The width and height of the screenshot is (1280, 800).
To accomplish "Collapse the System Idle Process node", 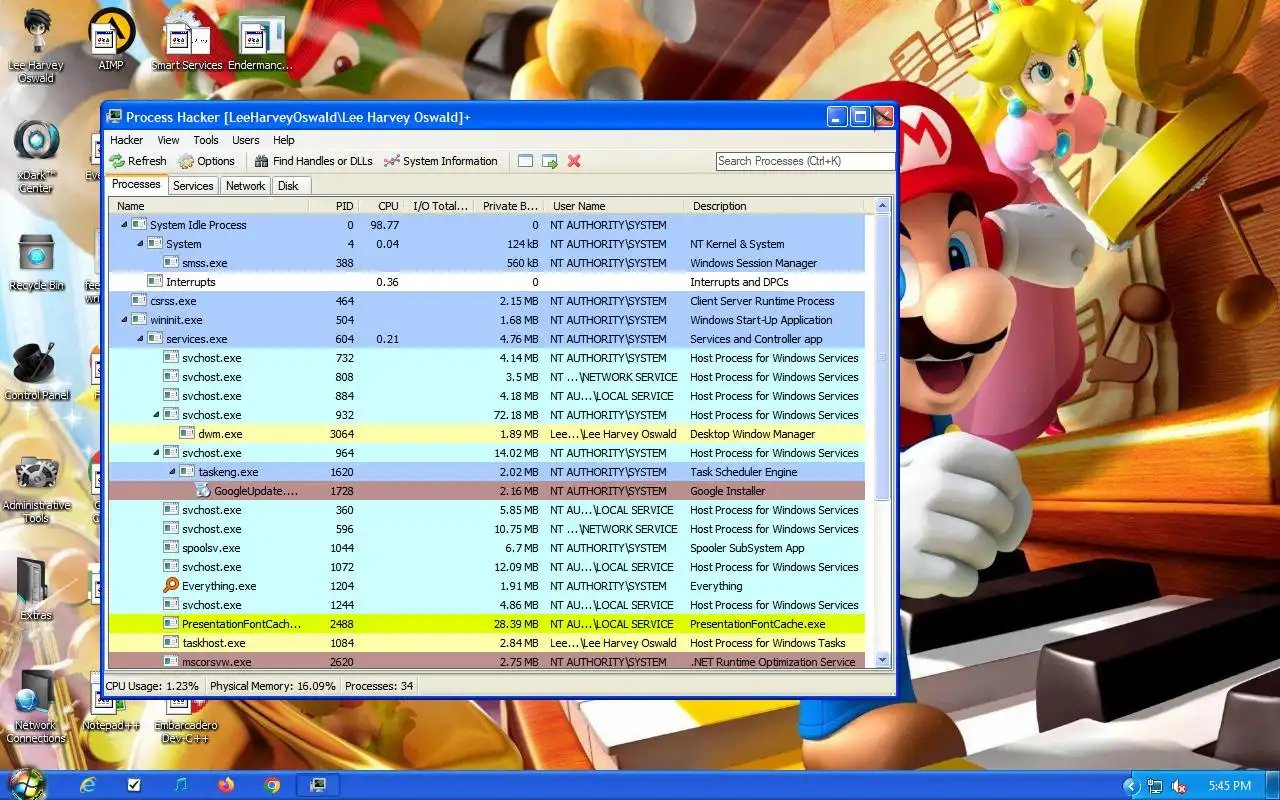I will pyautogui.click(x=124, y=225).
